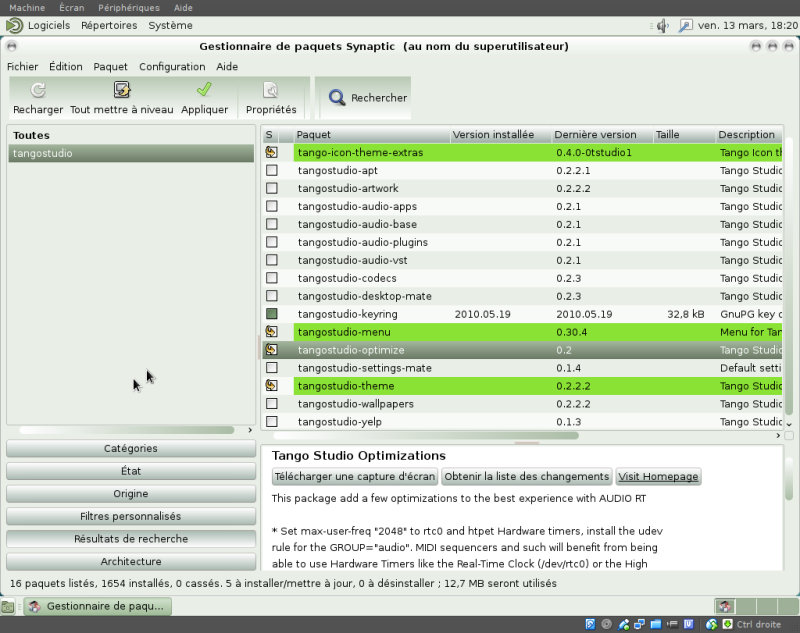The width and height of the screenshot is (800, 633).
Task: Follow the Visit Homepage link
Action: (x=658, y=476)
